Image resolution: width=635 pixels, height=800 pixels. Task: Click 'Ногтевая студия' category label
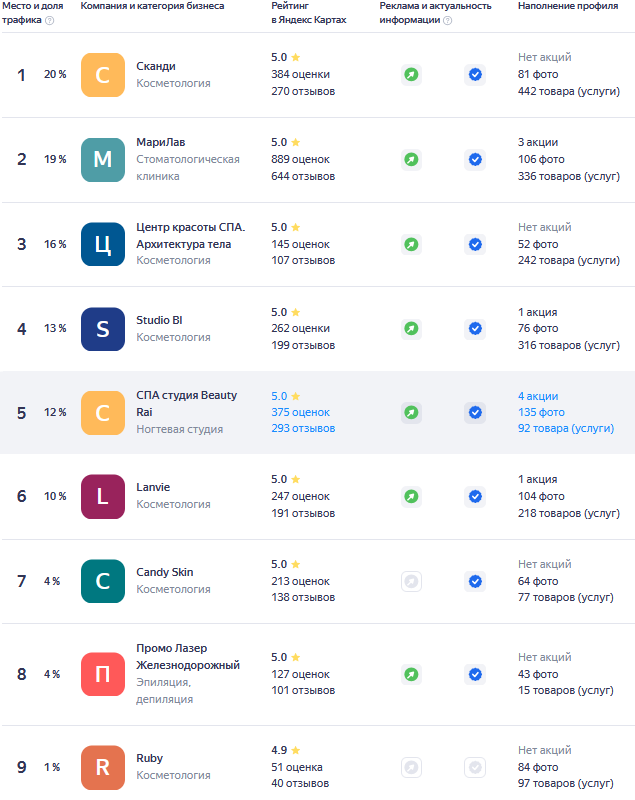click(x=180, y=430)
